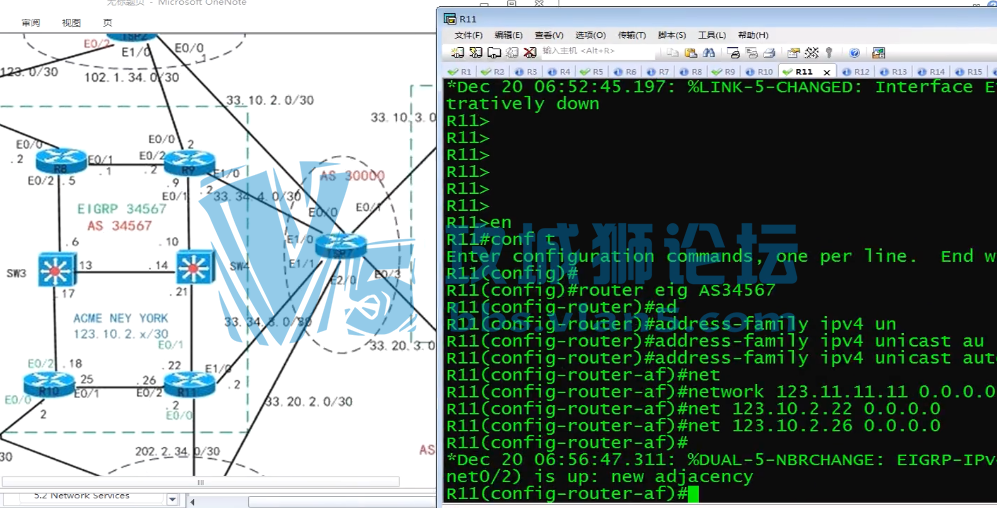Click the SecureFX launch icon

point(879,53)
